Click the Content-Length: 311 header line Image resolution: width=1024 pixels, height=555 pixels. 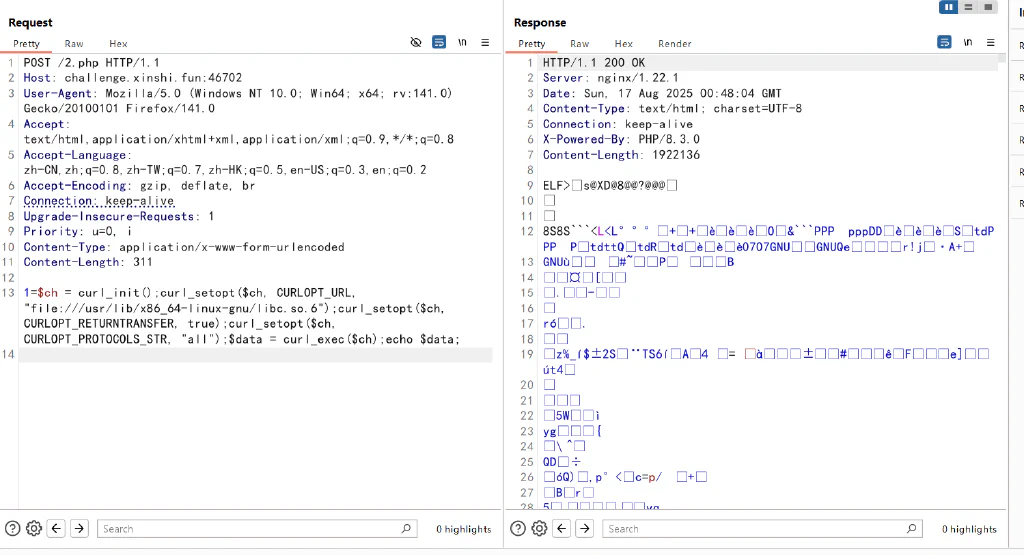88,262
